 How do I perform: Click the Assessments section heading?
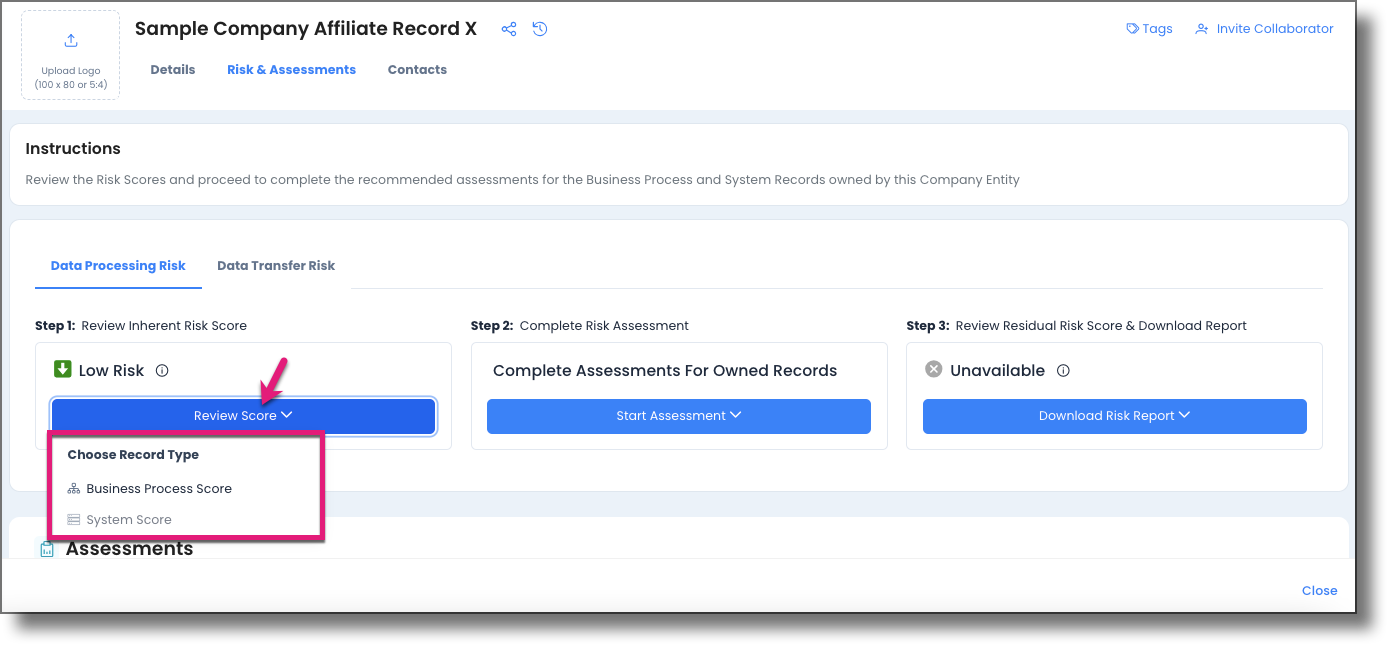pos(129,548)
